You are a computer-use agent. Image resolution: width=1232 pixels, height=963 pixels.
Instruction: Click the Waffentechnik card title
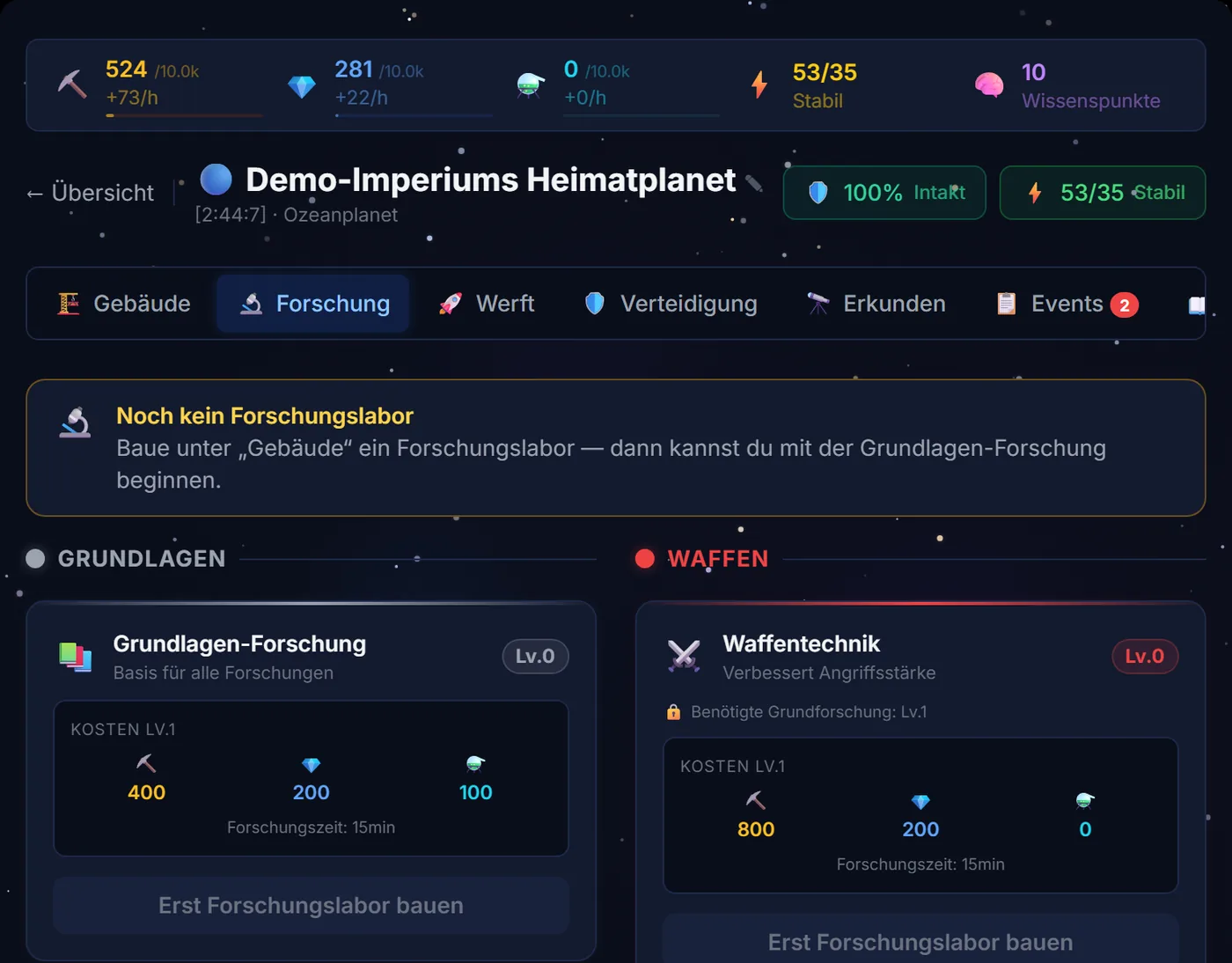[x=801, y=643]
